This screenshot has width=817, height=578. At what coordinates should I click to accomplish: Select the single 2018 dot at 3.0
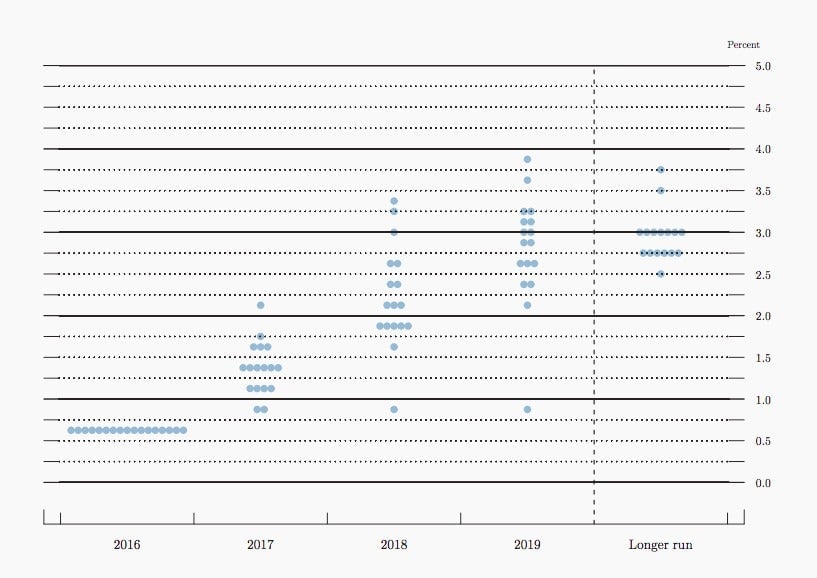pyautogui.click(x=394, y=232)
